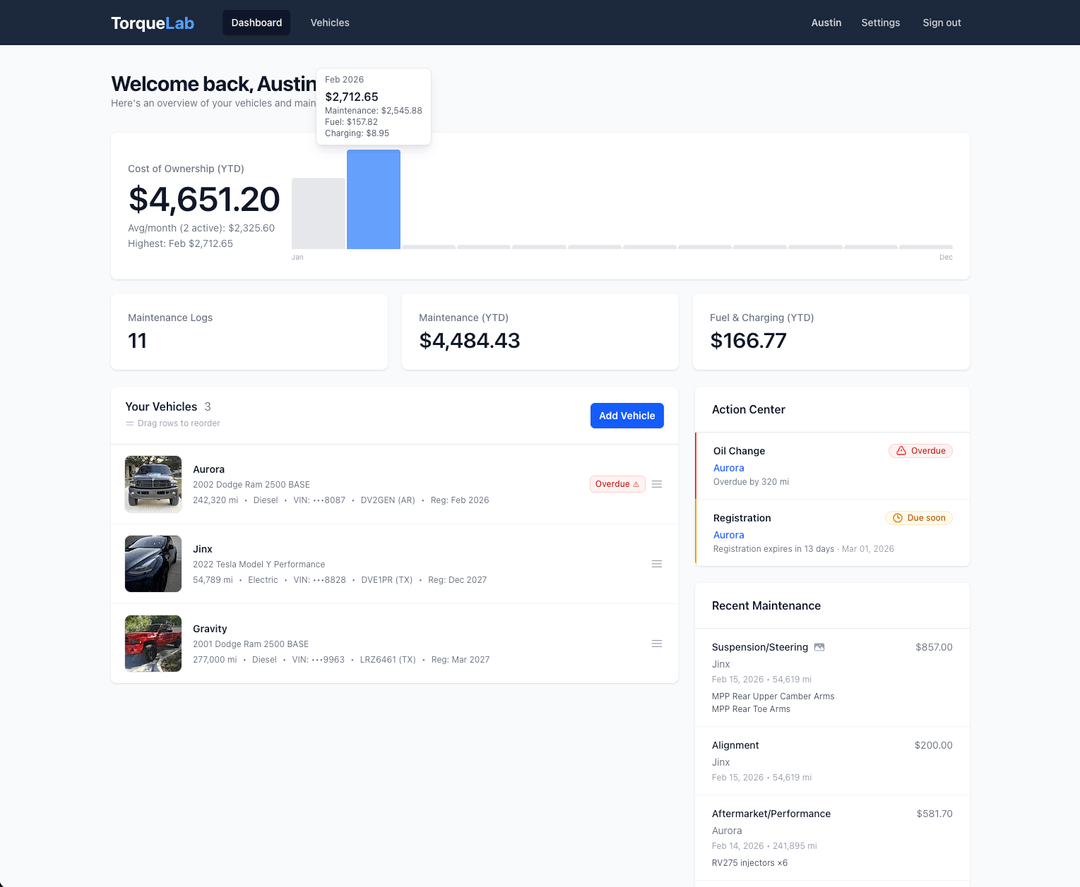Click the drag handle icon on Gravity row
Viewport: 1080px width, 887px height.
pyautogui.click(x=657, y=644)
